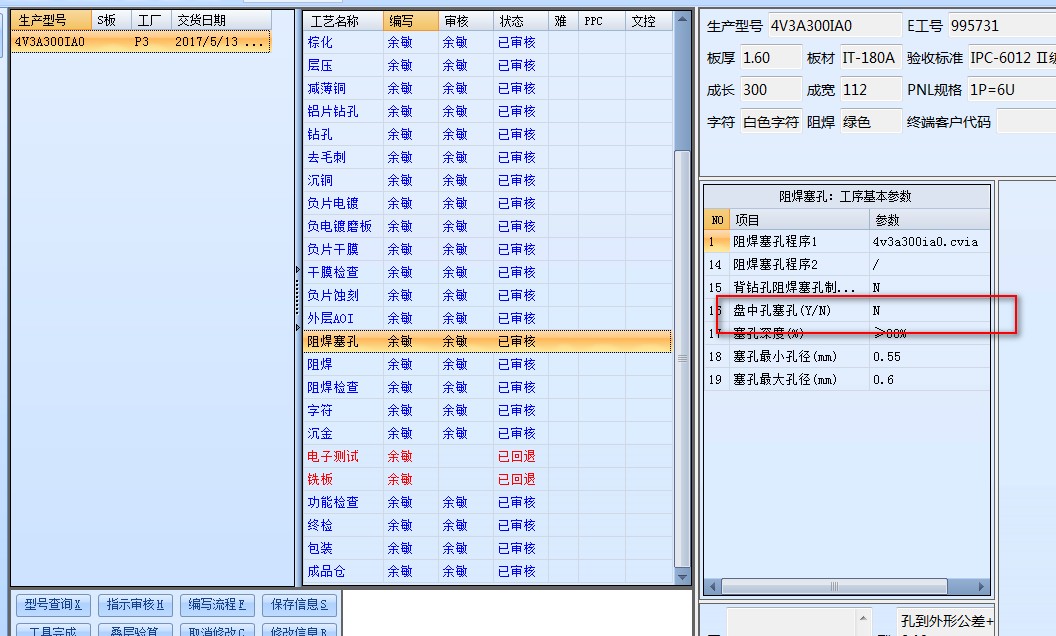Click the 阻焊 field showing 绿色
The image size is (1056, 636).
871,122
